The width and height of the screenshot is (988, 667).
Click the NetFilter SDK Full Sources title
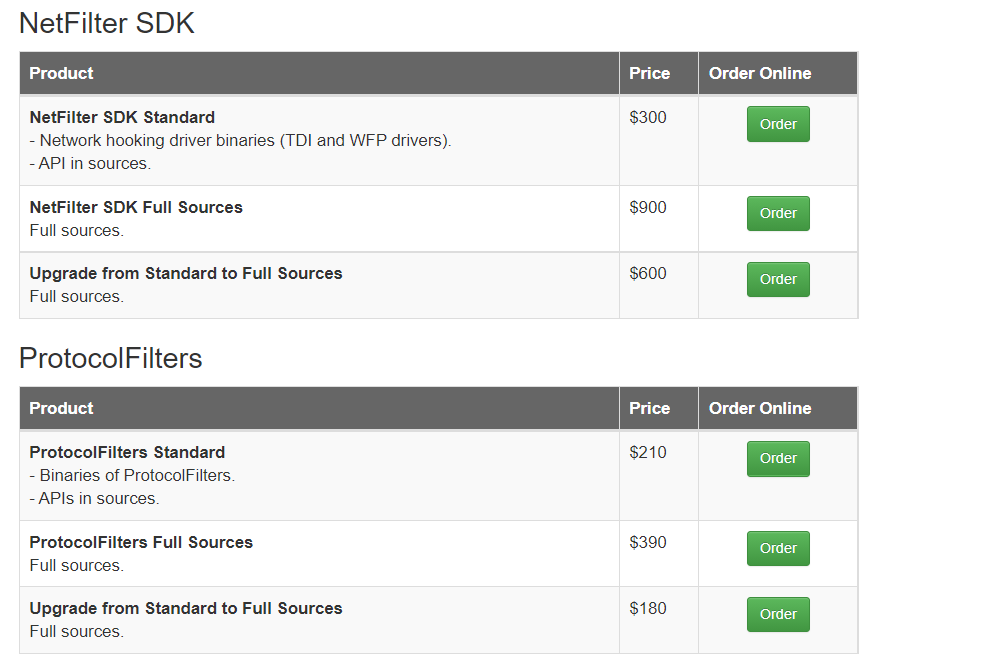click(136, 207)
